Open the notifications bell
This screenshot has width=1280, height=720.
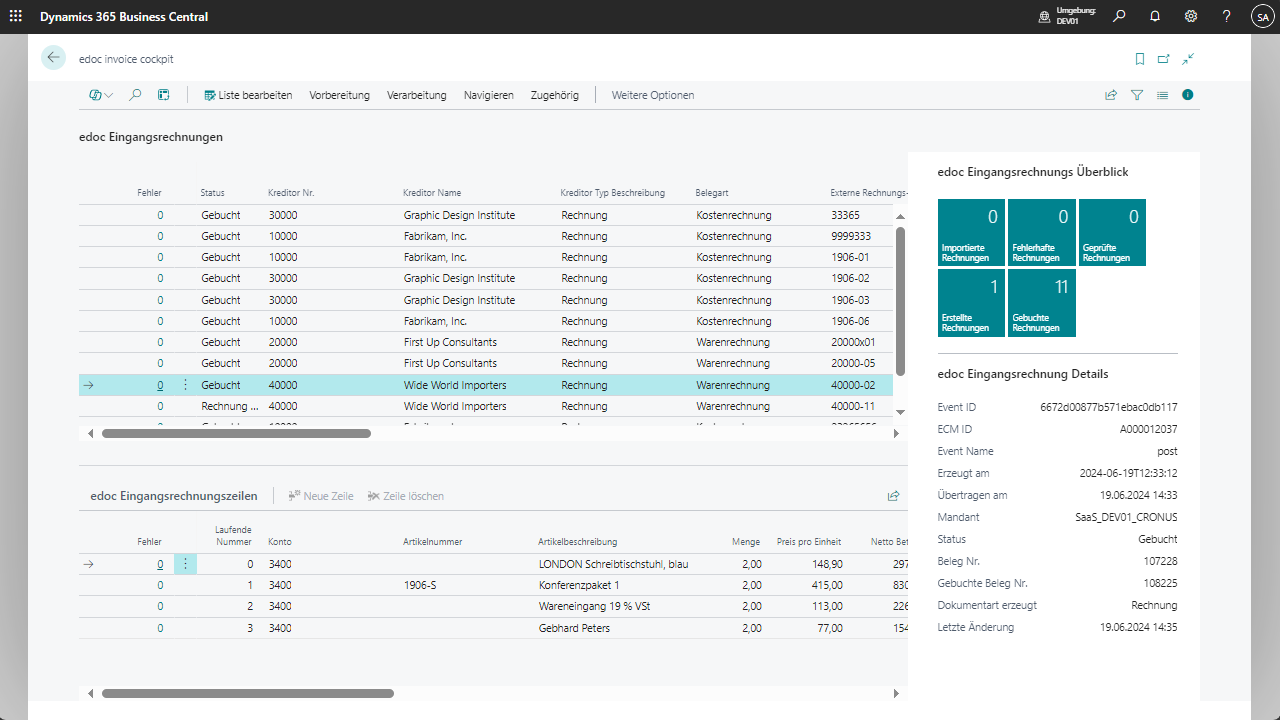1155,17
